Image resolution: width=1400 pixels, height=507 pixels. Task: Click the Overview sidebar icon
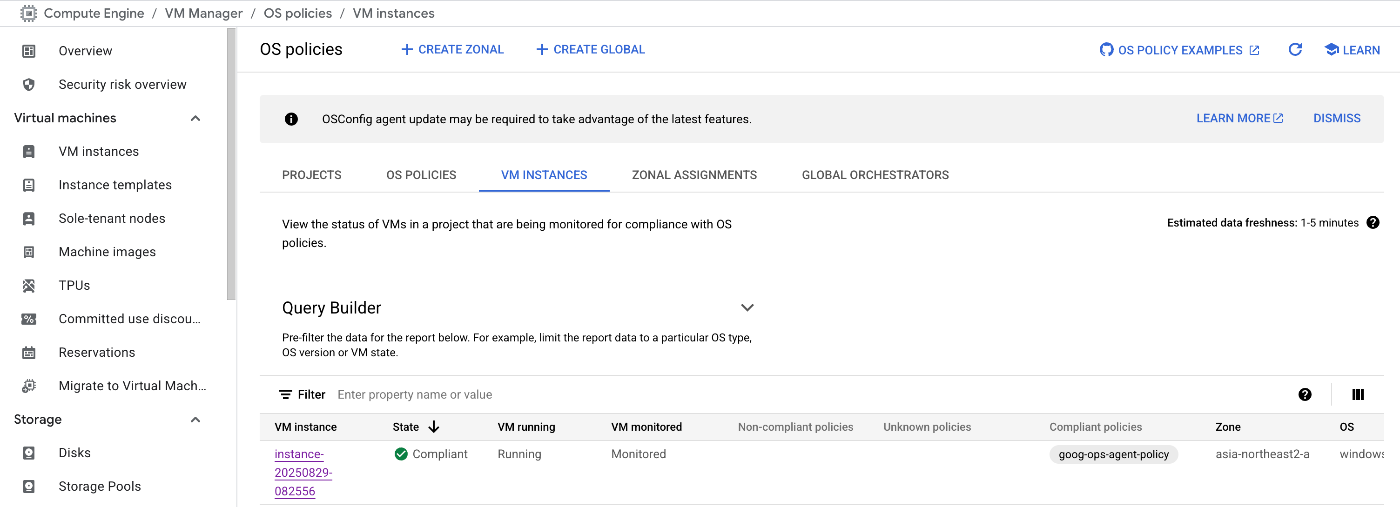tap(29, 51)
